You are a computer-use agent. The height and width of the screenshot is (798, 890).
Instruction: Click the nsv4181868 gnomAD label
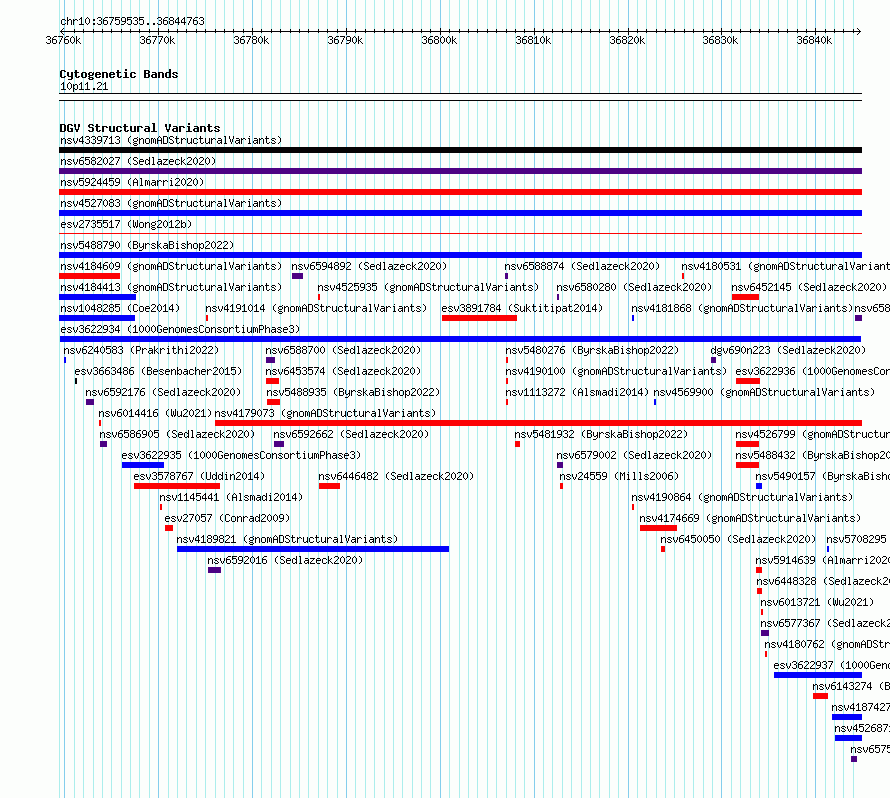coord(742,308)
